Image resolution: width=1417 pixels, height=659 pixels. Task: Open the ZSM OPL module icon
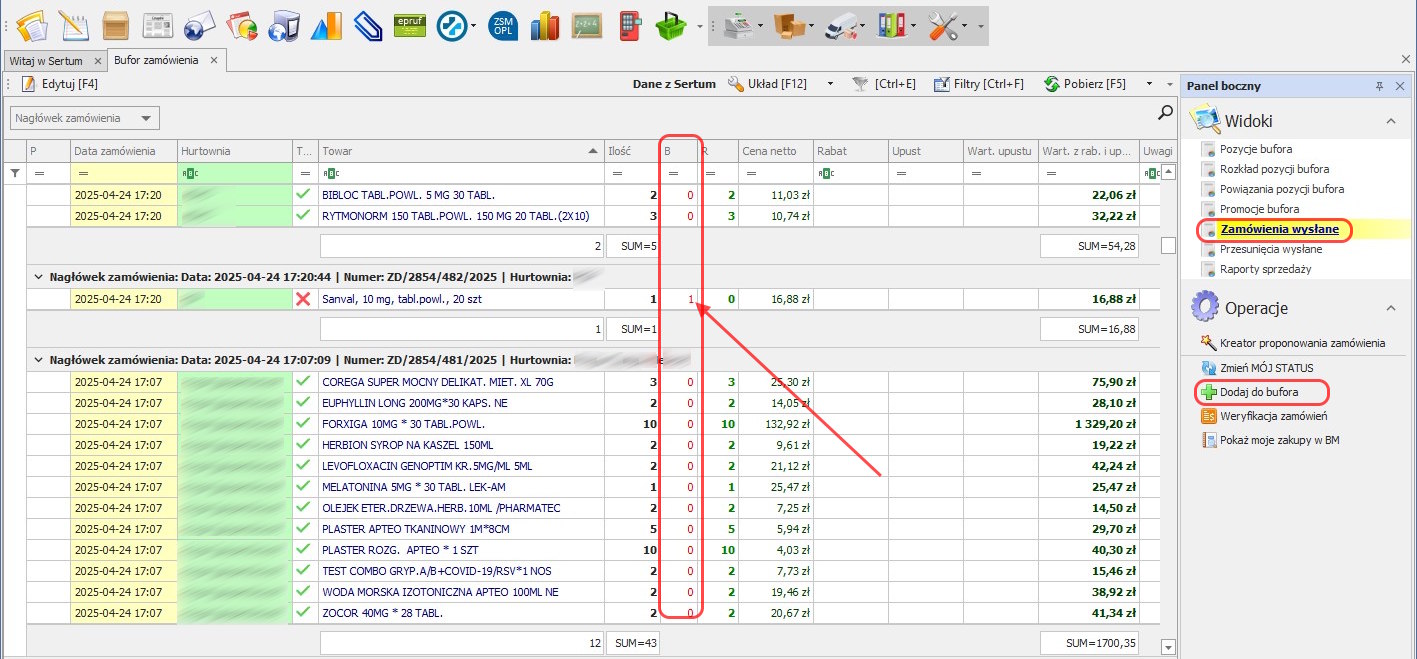[503, 25]
